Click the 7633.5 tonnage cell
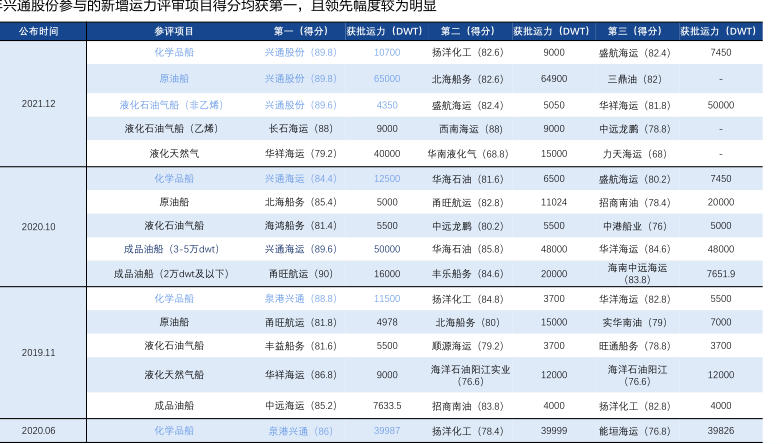780x444 pixels. tap(387, 406)
